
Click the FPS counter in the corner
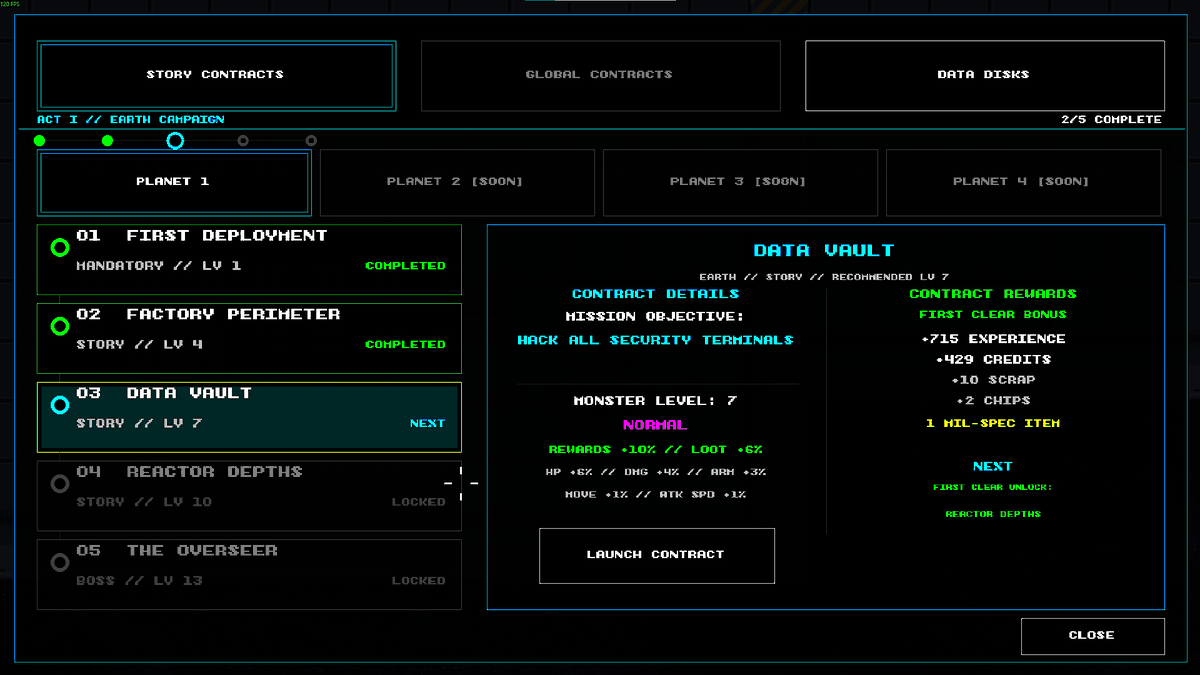(10, 5)
